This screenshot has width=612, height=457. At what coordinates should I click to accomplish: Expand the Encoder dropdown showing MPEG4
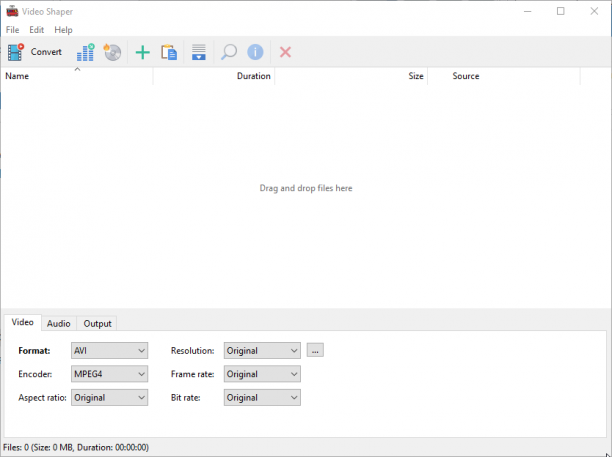click(109, 374)
